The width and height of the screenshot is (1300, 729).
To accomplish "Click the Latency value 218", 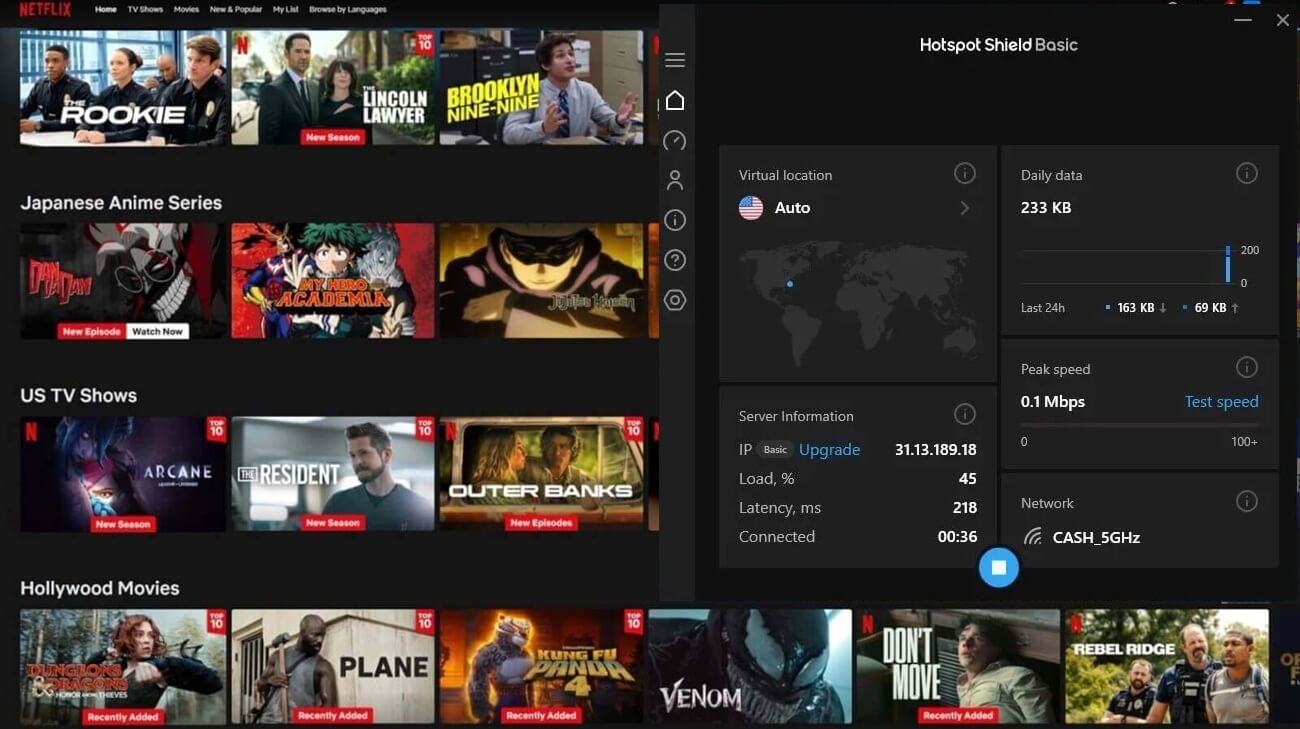I will [x=965, y=508].
